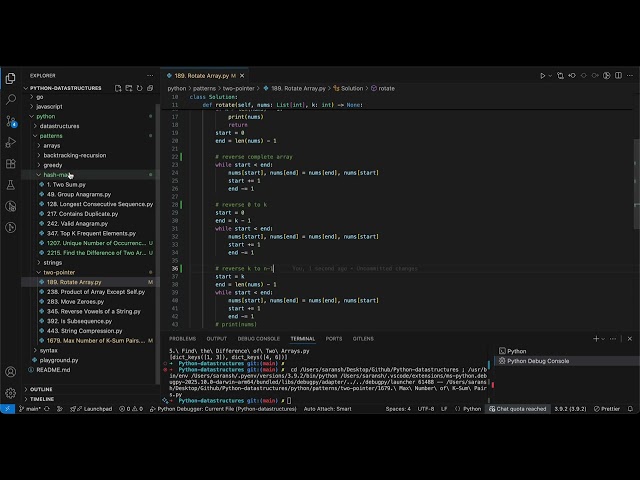
Task: Collapse the python folder
Action: click(x=92, y=116)
